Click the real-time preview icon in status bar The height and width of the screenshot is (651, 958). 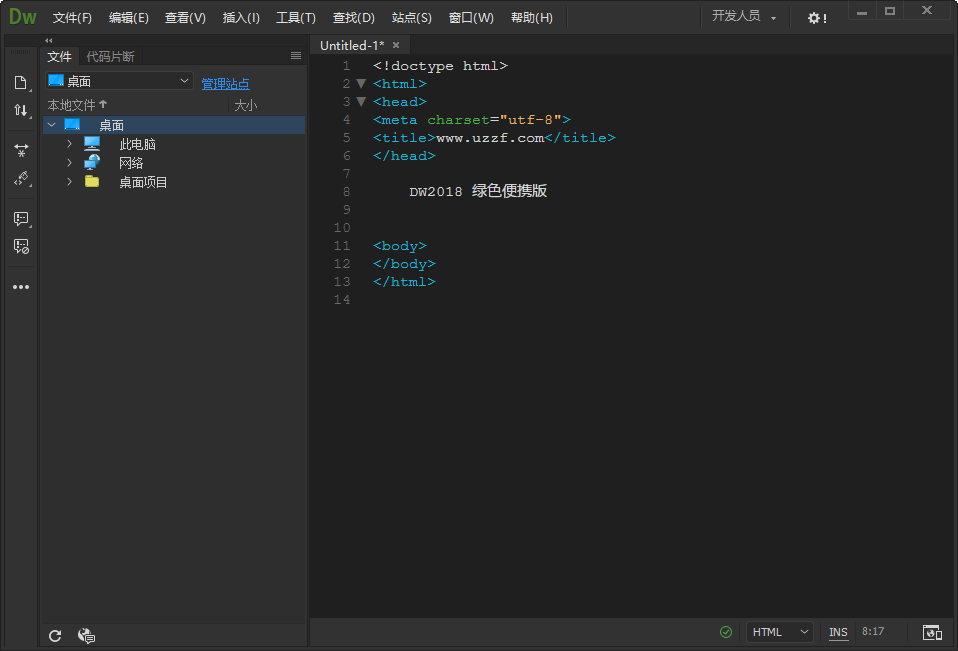tap(932, 632)
